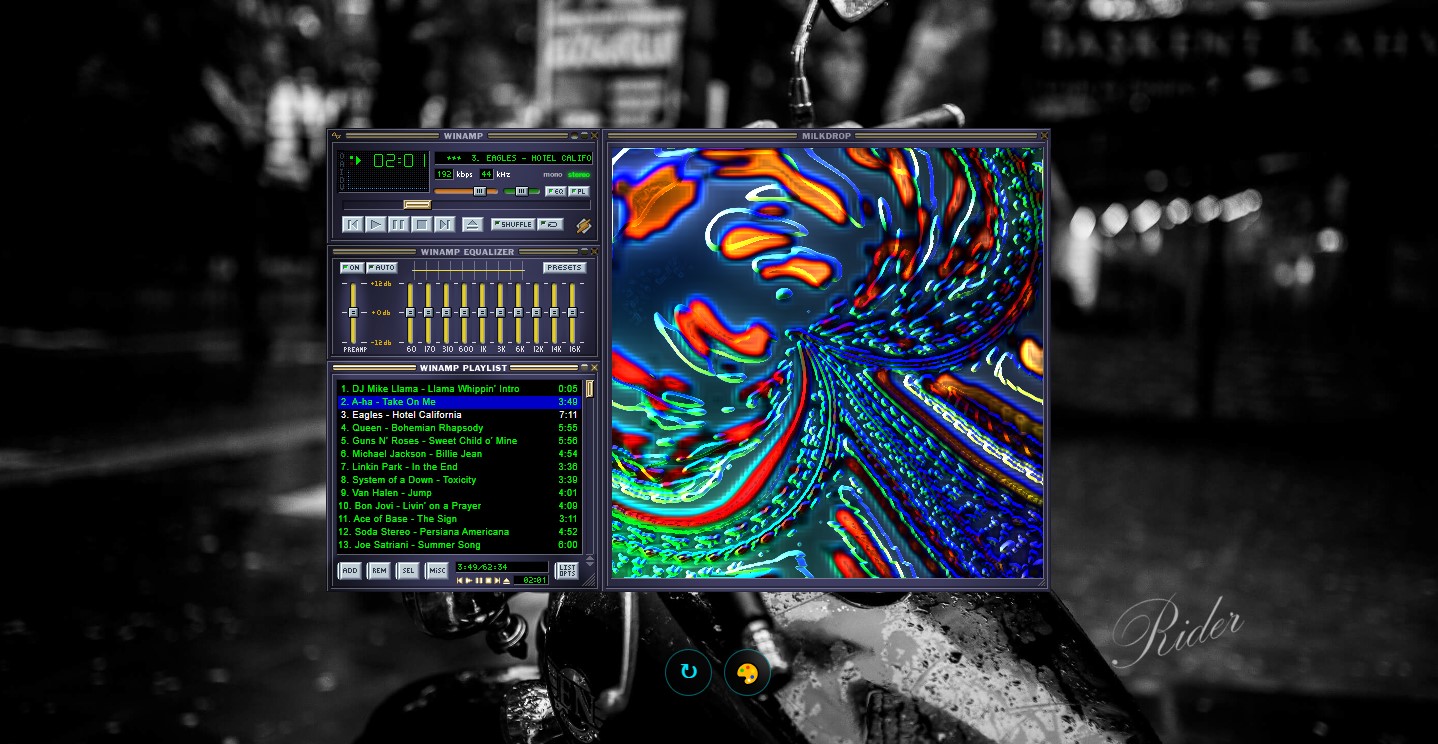
Task: Click the 1K equalizer band slider
Action: 483,313
